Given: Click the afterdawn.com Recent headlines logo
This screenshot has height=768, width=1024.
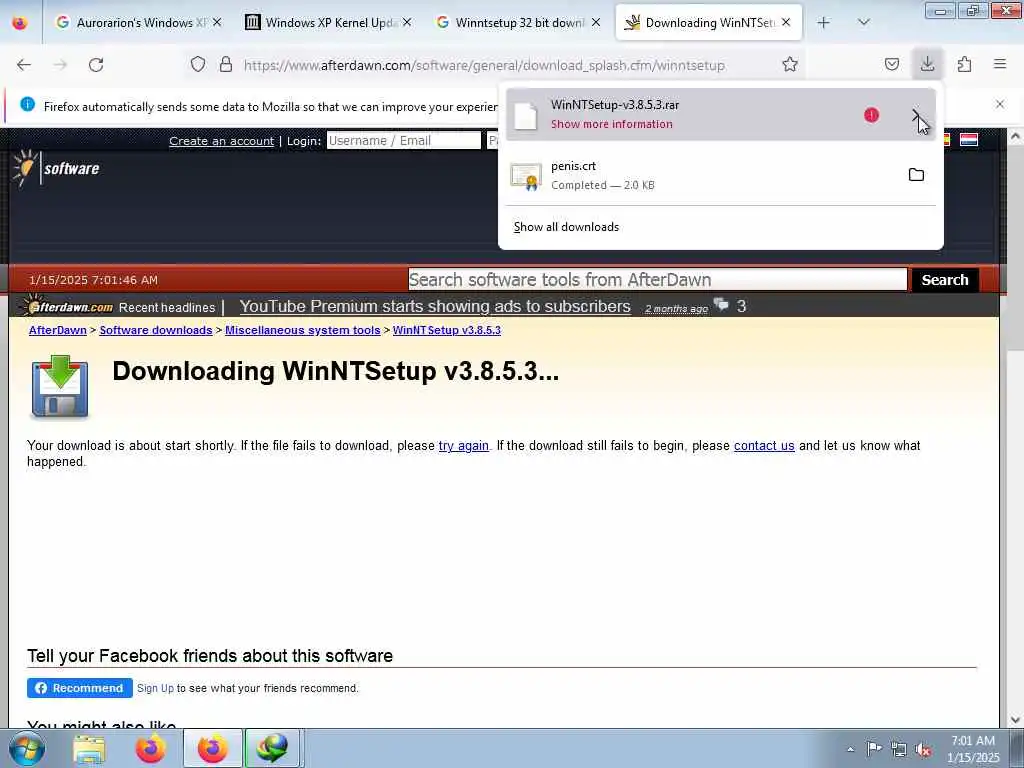Looking at the screenshot, I should coord(67,306).
